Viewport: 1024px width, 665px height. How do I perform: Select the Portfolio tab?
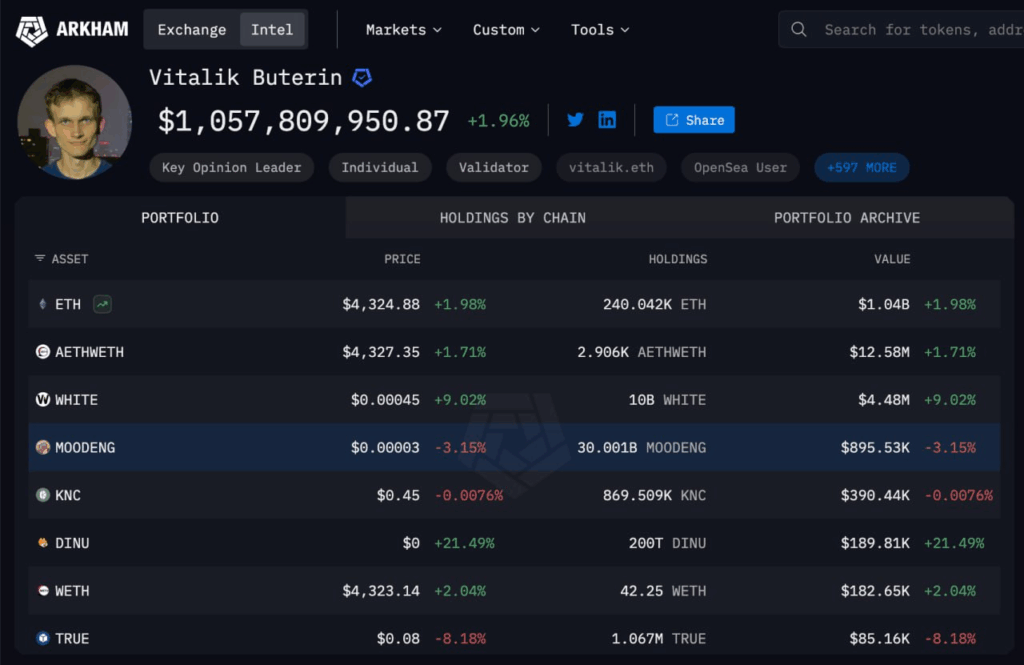[180, 218]
